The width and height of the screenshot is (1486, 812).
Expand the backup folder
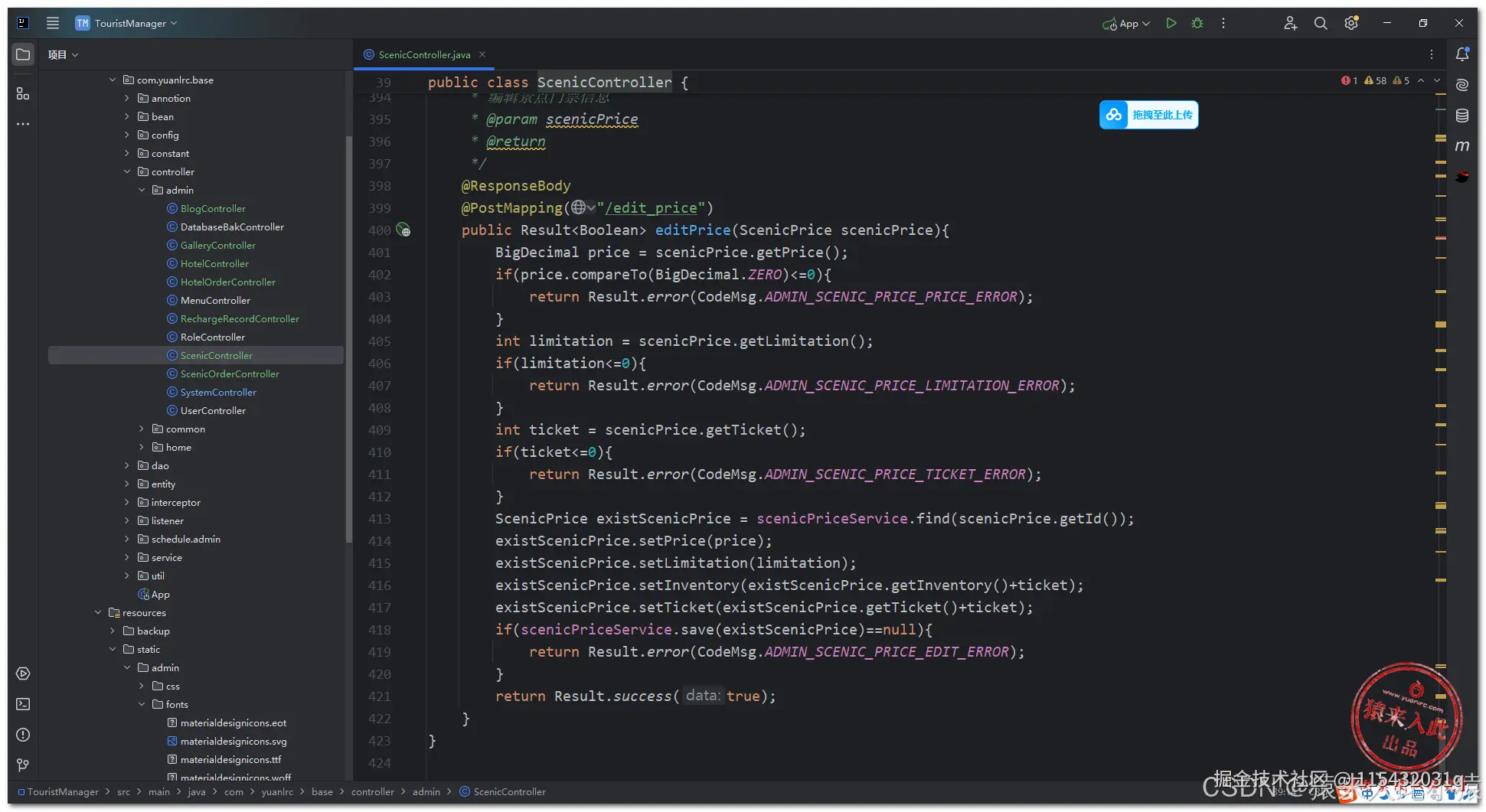(x=113, y=631)
